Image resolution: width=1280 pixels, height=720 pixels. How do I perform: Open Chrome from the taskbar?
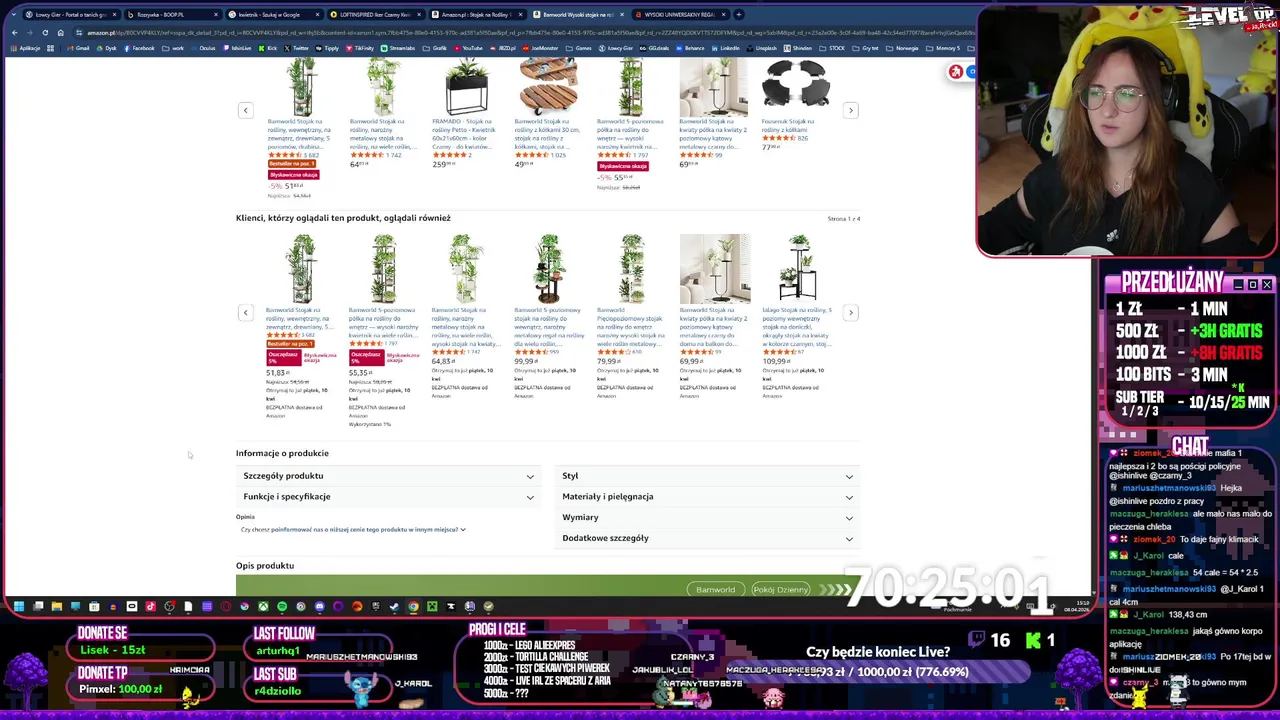[413, 606]
